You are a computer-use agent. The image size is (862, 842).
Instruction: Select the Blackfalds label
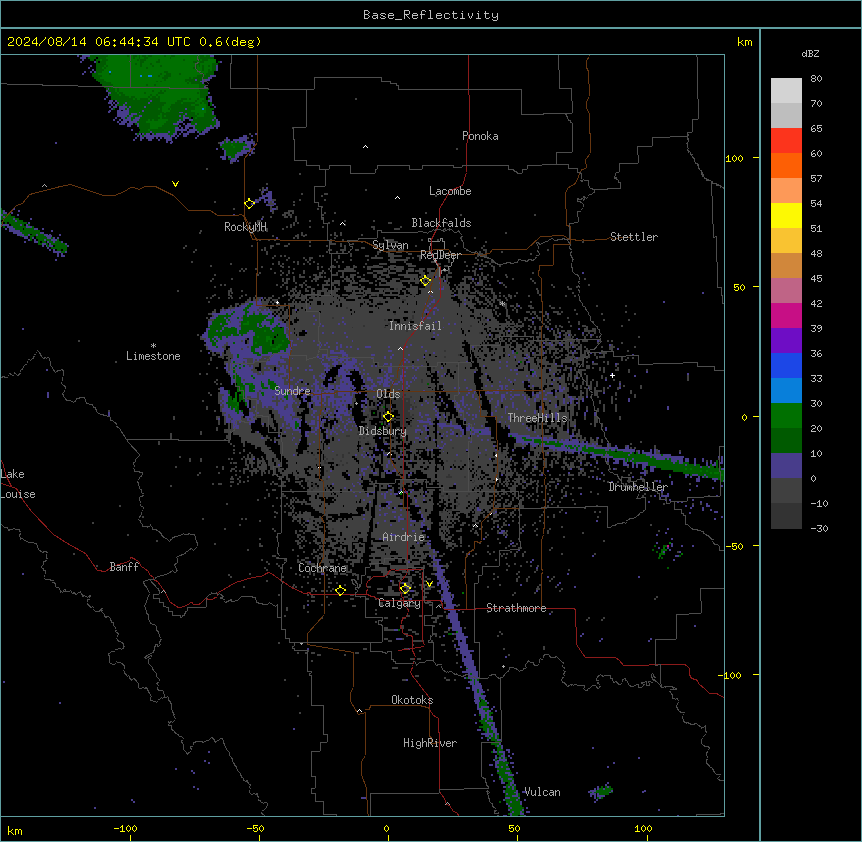pyautogui.click(x=441, y=223)
